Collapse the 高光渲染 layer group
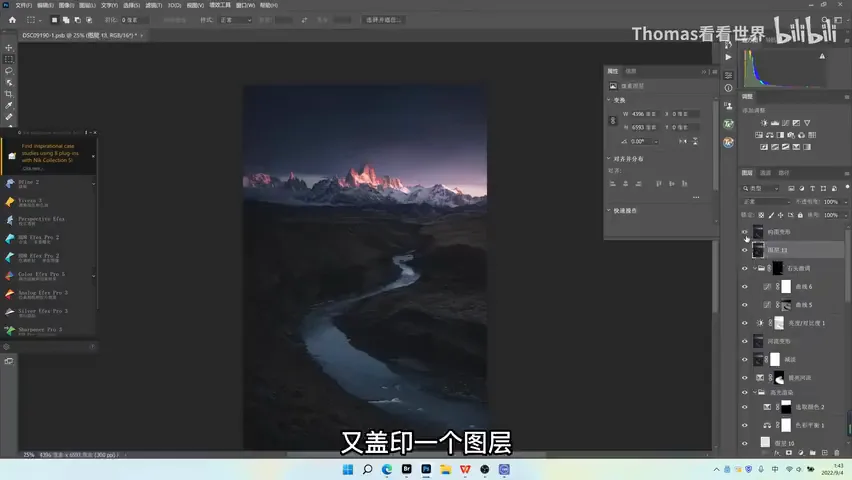This screenshot has width=852, height=480. tap(754, 392)
